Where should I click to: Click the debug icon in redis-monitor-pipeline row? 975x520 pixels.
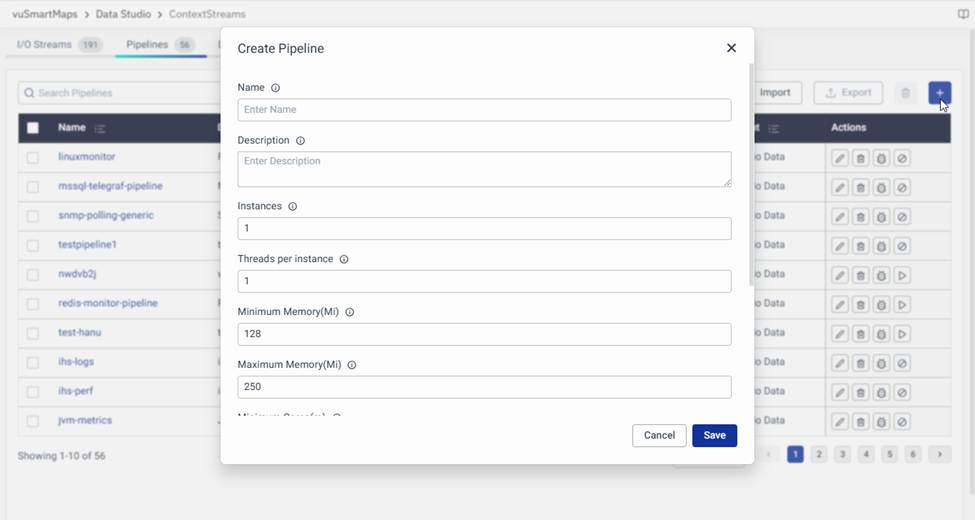(881, 304)
